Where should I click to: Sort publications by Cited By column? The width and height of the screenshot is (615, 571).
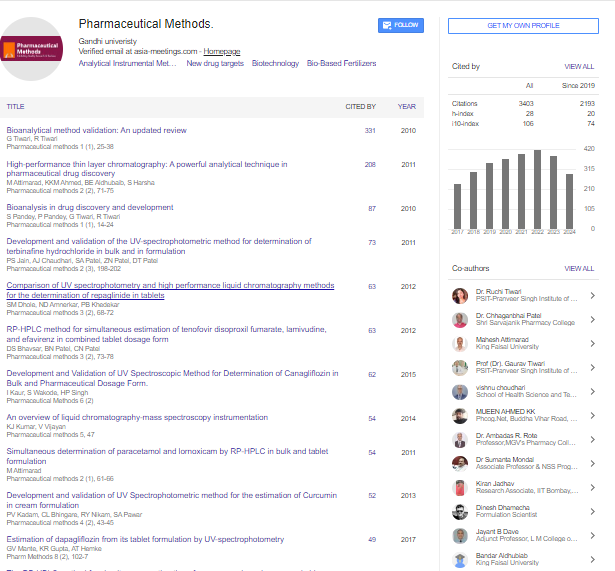pos(360,106)
